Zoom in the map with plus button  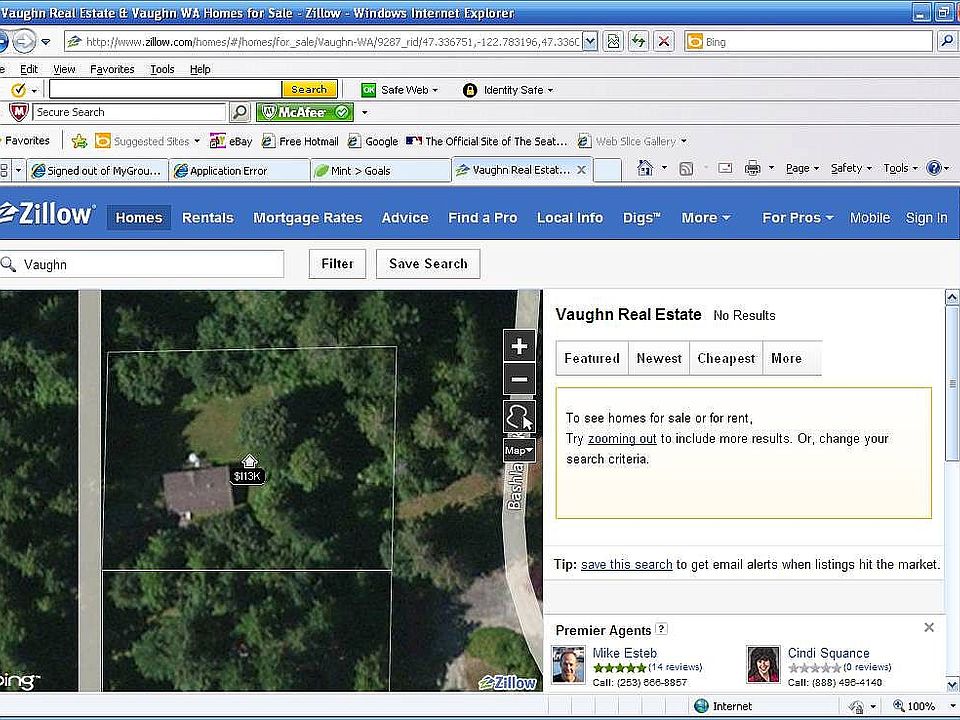tap(519, 346)
